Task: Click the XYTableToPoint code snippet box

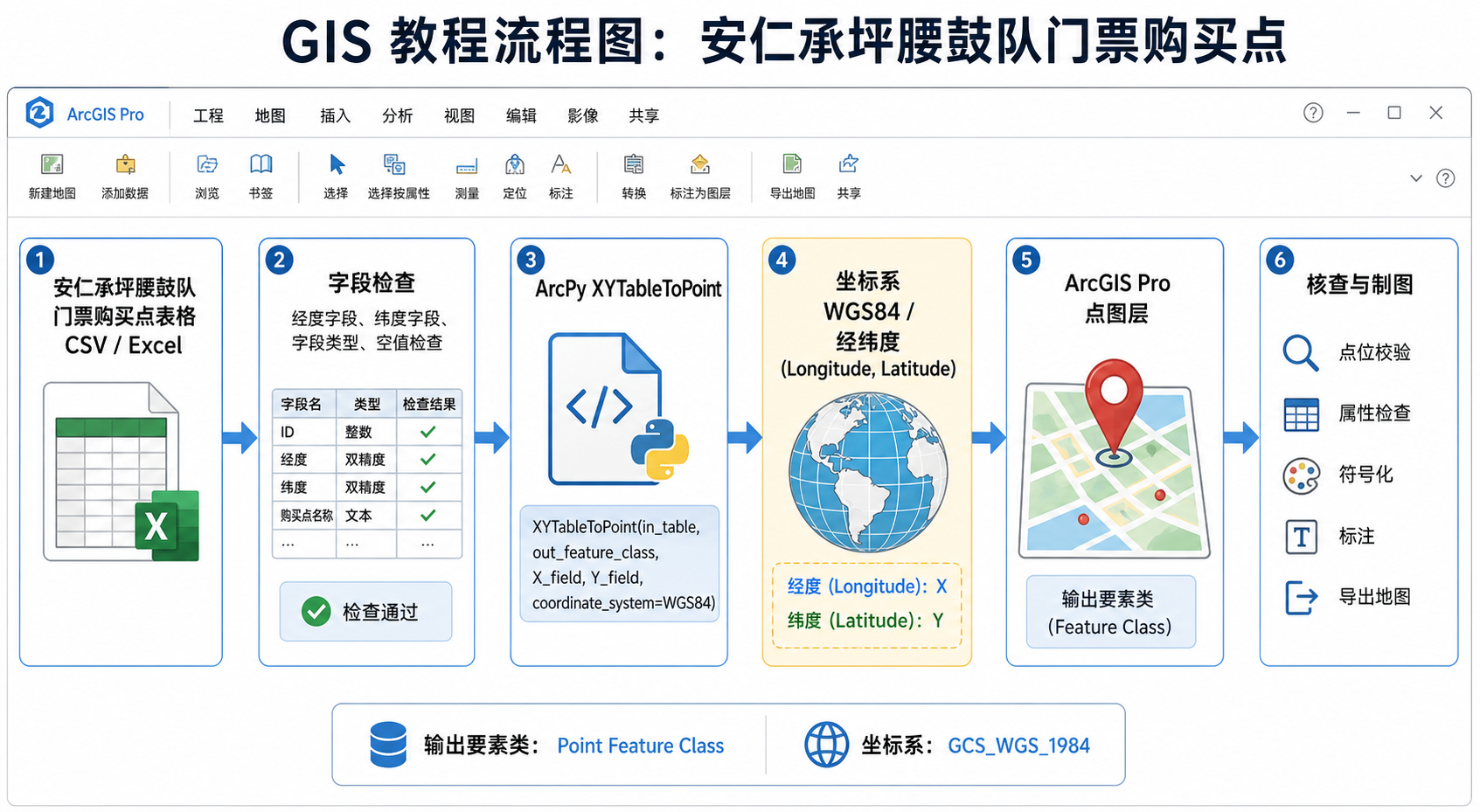Action: (620, 564)
